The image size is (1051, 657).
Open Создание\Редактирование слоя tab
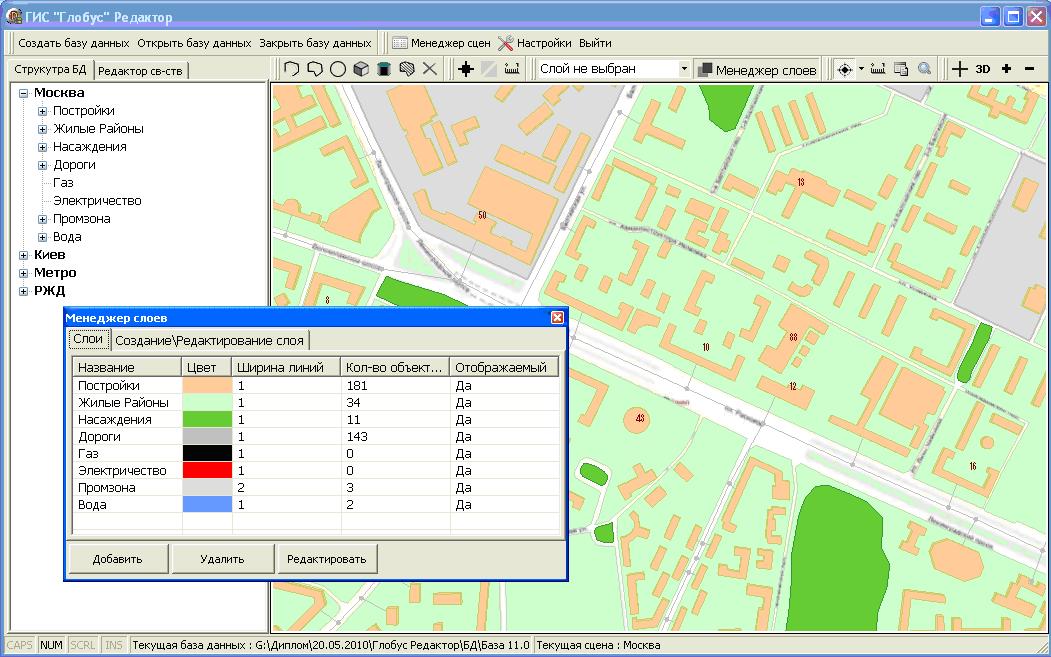(209, 340)
